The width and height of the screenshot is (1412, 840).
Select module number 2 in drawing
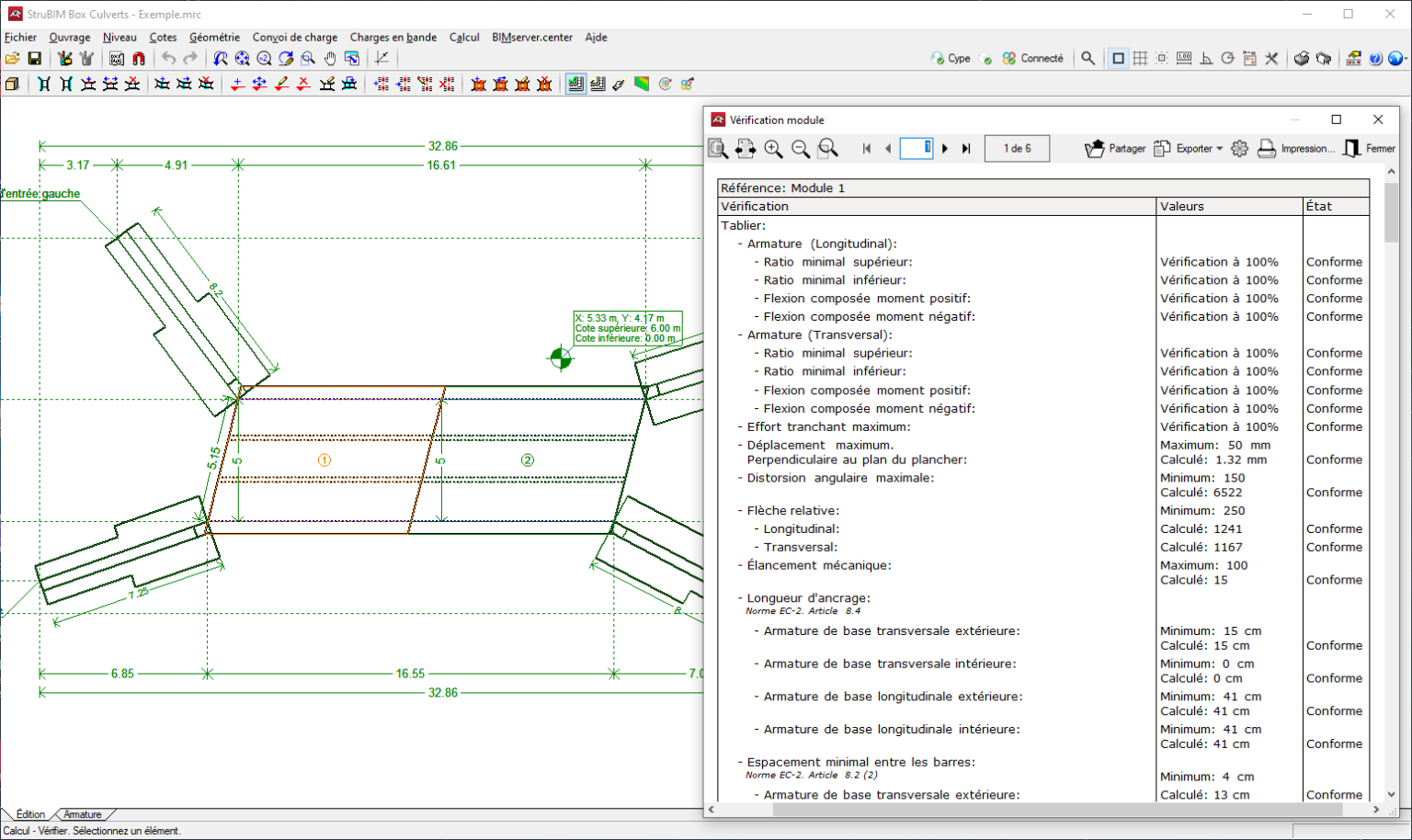tap(528, 460)
